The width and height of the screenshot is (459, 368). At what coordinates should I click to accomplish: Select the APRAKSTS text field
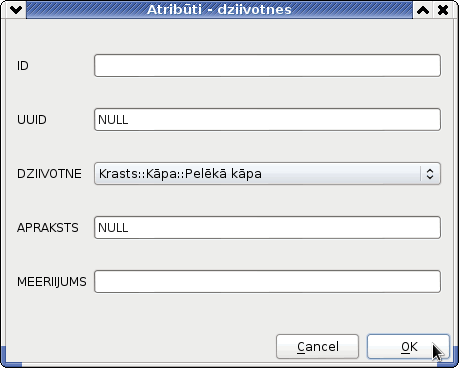pos(267,228)
